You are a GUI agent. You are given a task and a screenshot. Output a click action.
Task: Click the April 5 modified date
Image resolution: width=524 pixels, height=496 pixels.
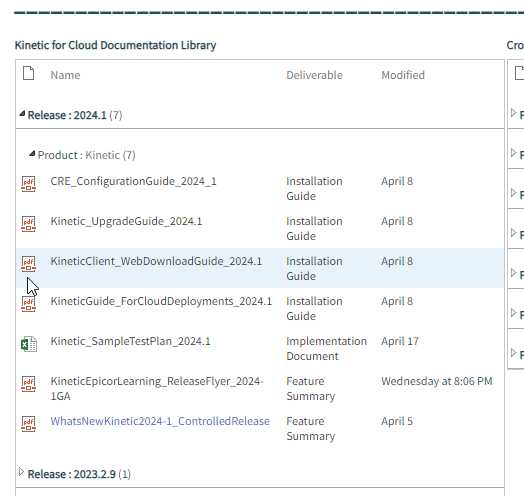[397, 421]
